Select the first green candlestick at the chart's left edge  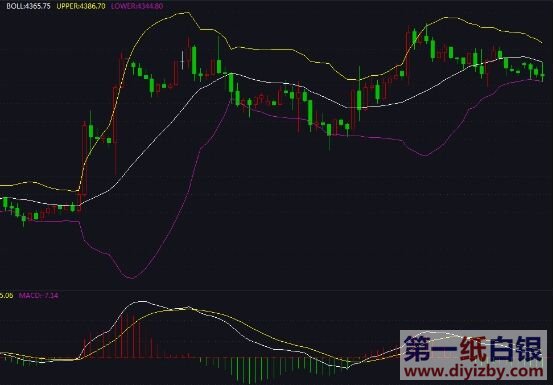(5, 203)
